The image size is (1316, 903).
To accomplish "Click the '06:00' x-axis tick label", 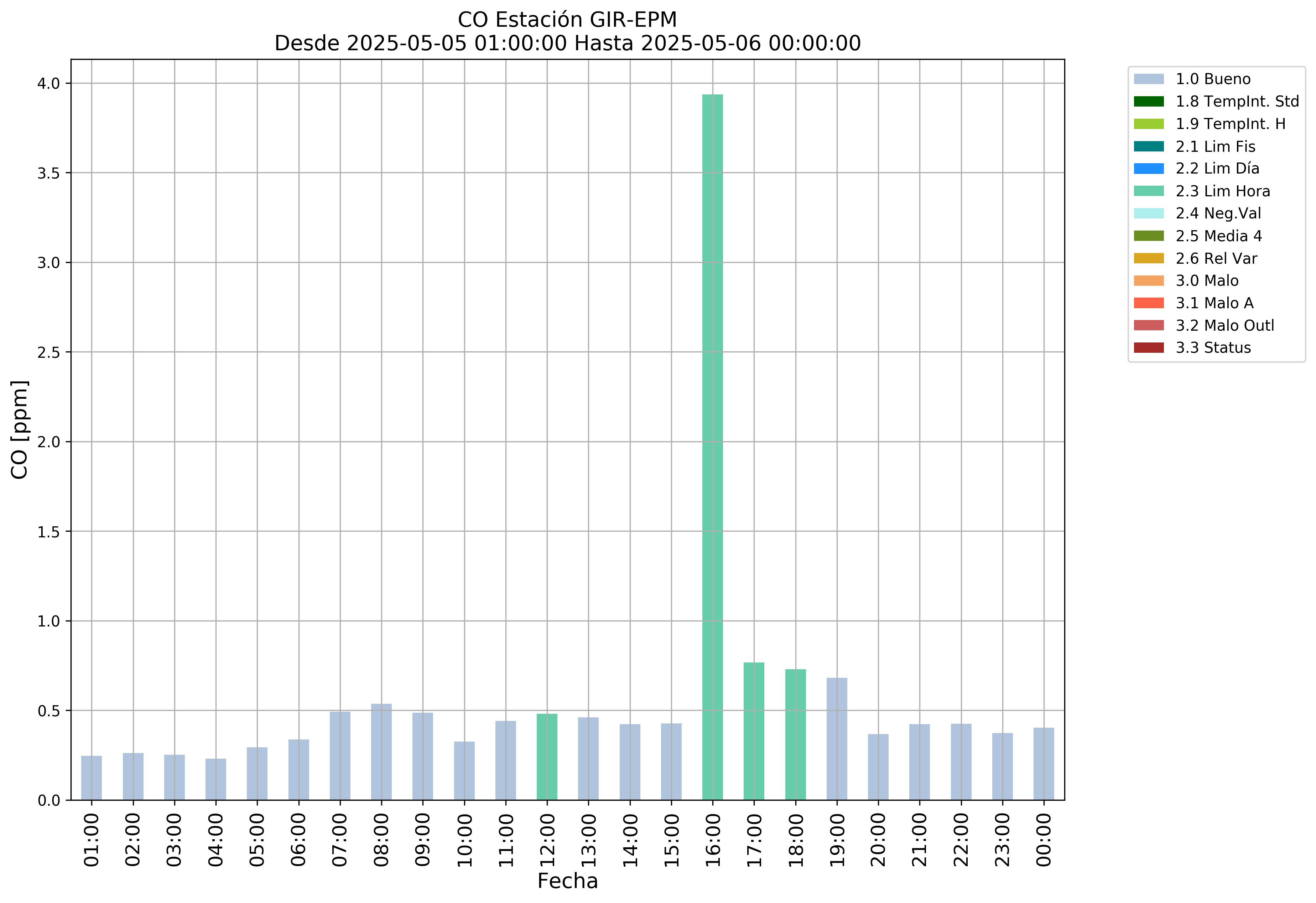I will pyautogui.click(x=298, y=840).
